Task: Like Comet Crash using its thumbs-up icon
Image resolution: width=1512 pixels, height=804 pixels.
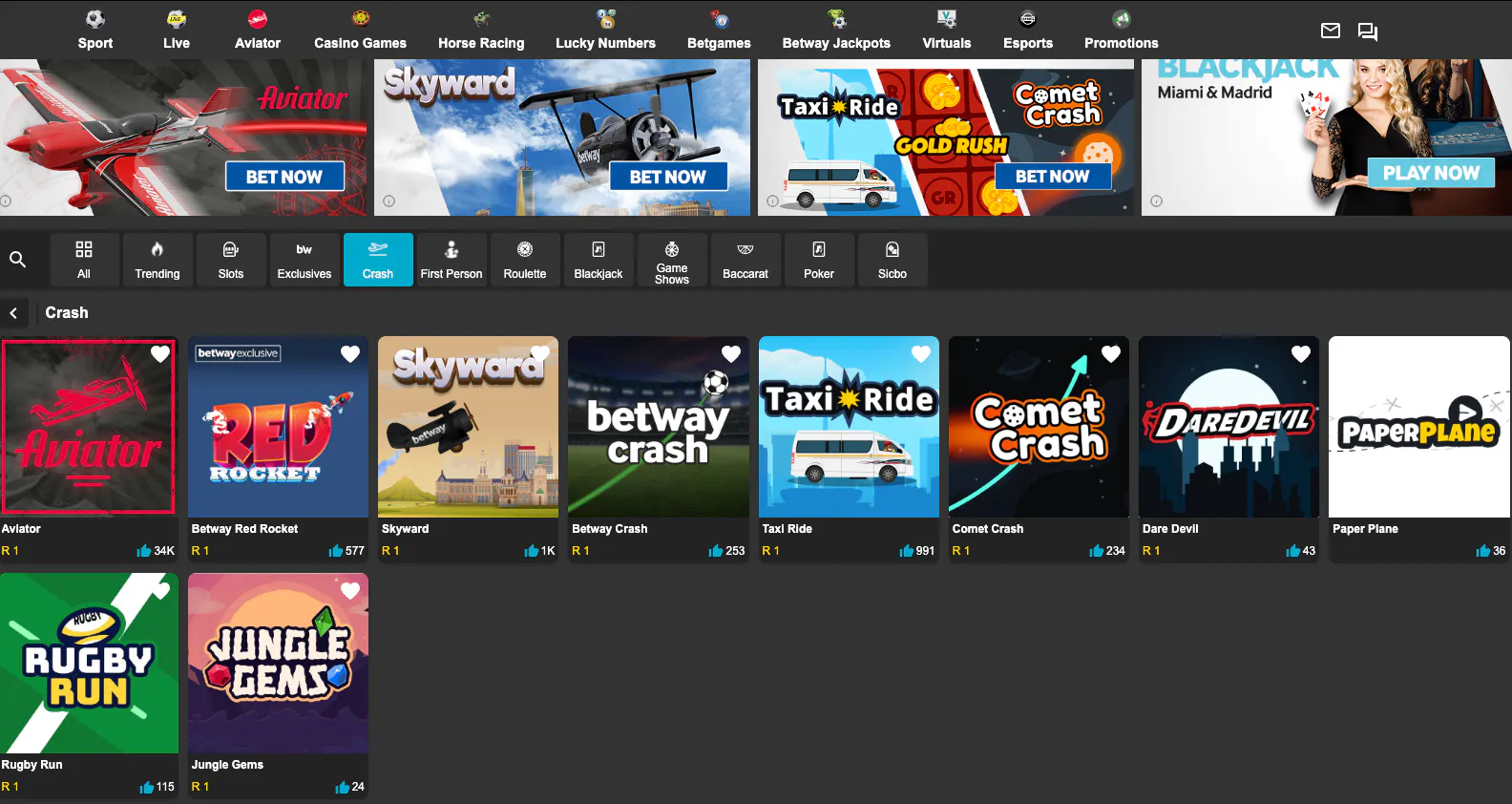Action: [1097, 551]
